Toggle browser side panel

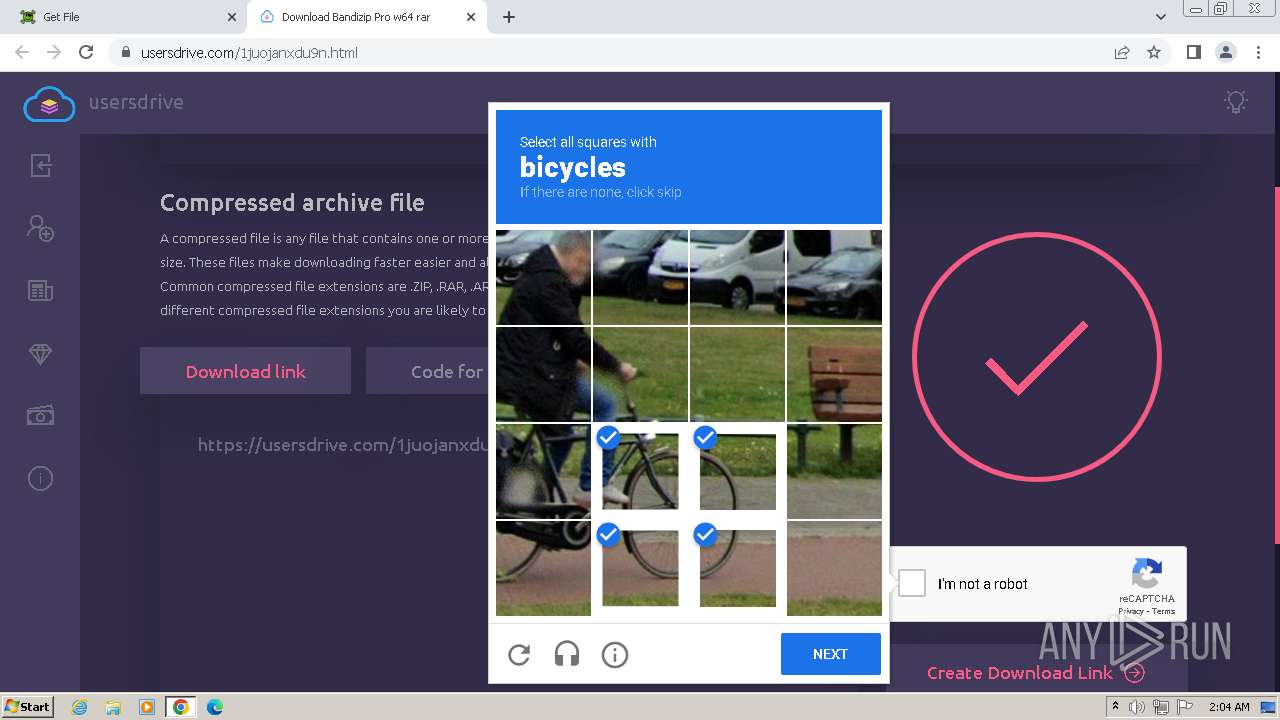click(x=1193, y=52)
